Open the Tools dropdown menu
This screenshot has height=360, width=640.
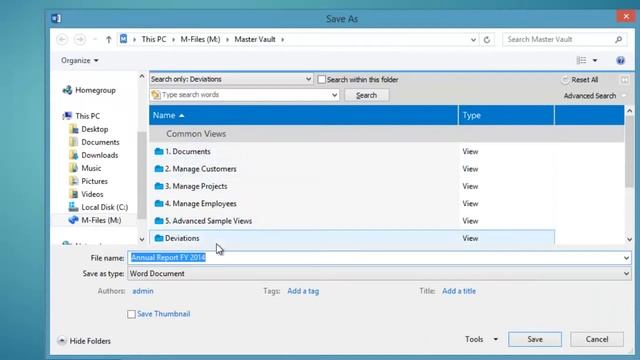(482, 339)
